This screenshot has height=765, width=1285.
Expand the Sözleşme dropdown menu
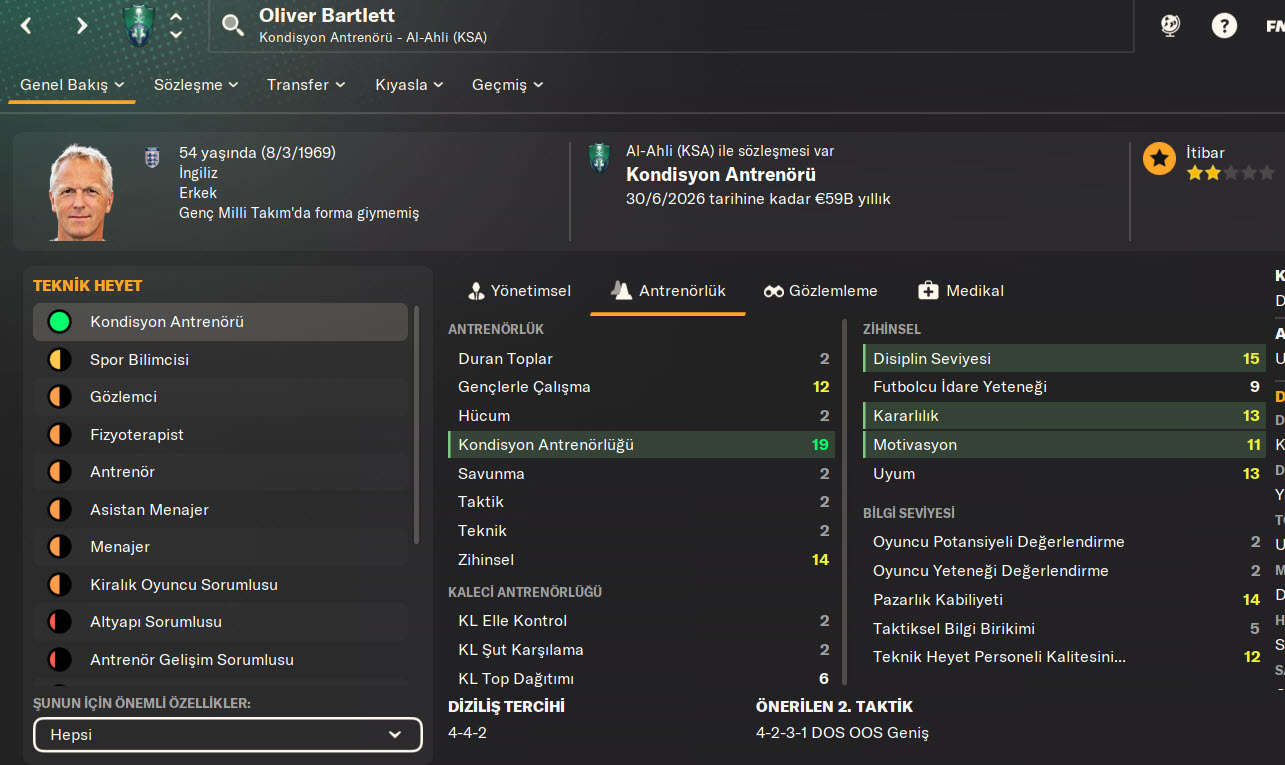[x=196, y=85]
